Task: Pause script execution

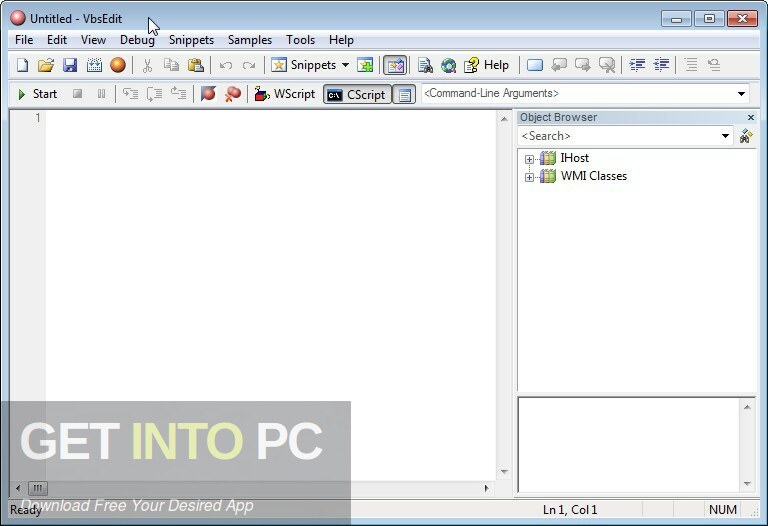Action: click(x=101, y=94)
